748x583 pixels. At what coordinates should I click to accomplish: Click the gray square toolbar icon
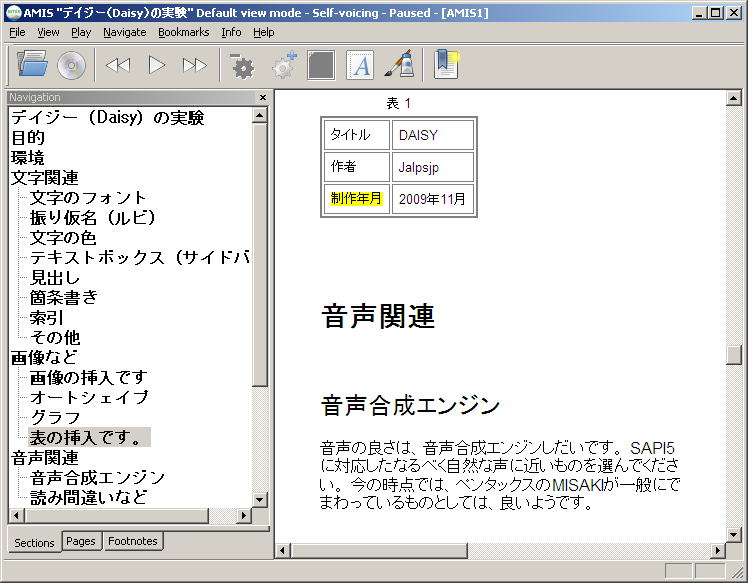point(321,65)
